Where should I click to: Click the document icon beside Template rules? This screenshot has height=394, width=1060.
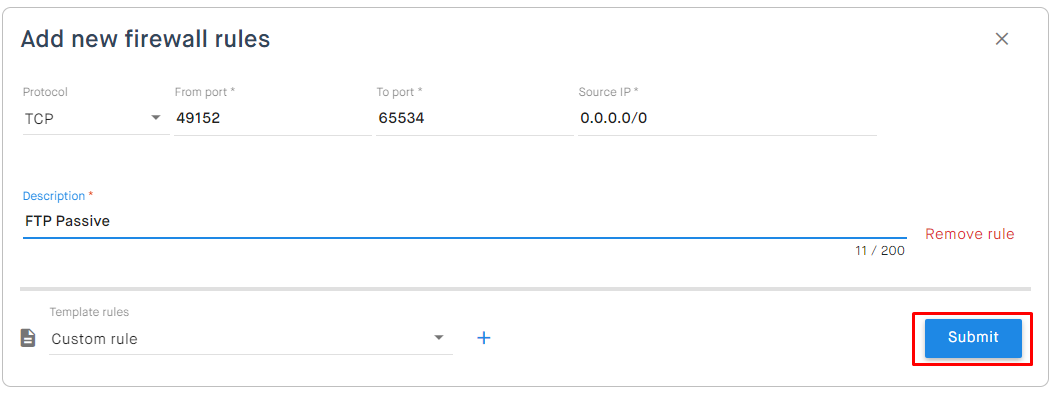(x=28, y=338)
